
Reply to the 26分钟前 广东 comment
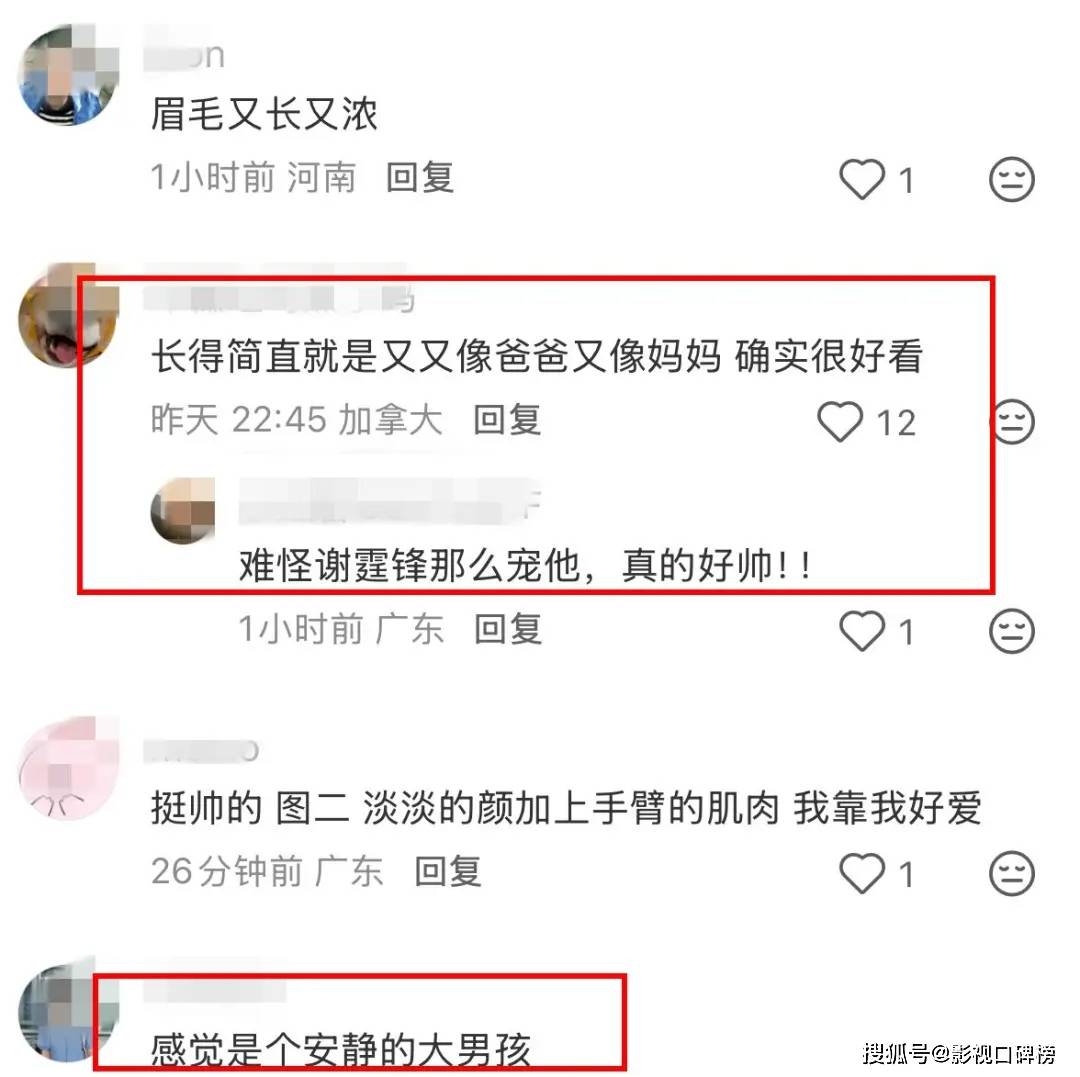[x=448, y=871]
